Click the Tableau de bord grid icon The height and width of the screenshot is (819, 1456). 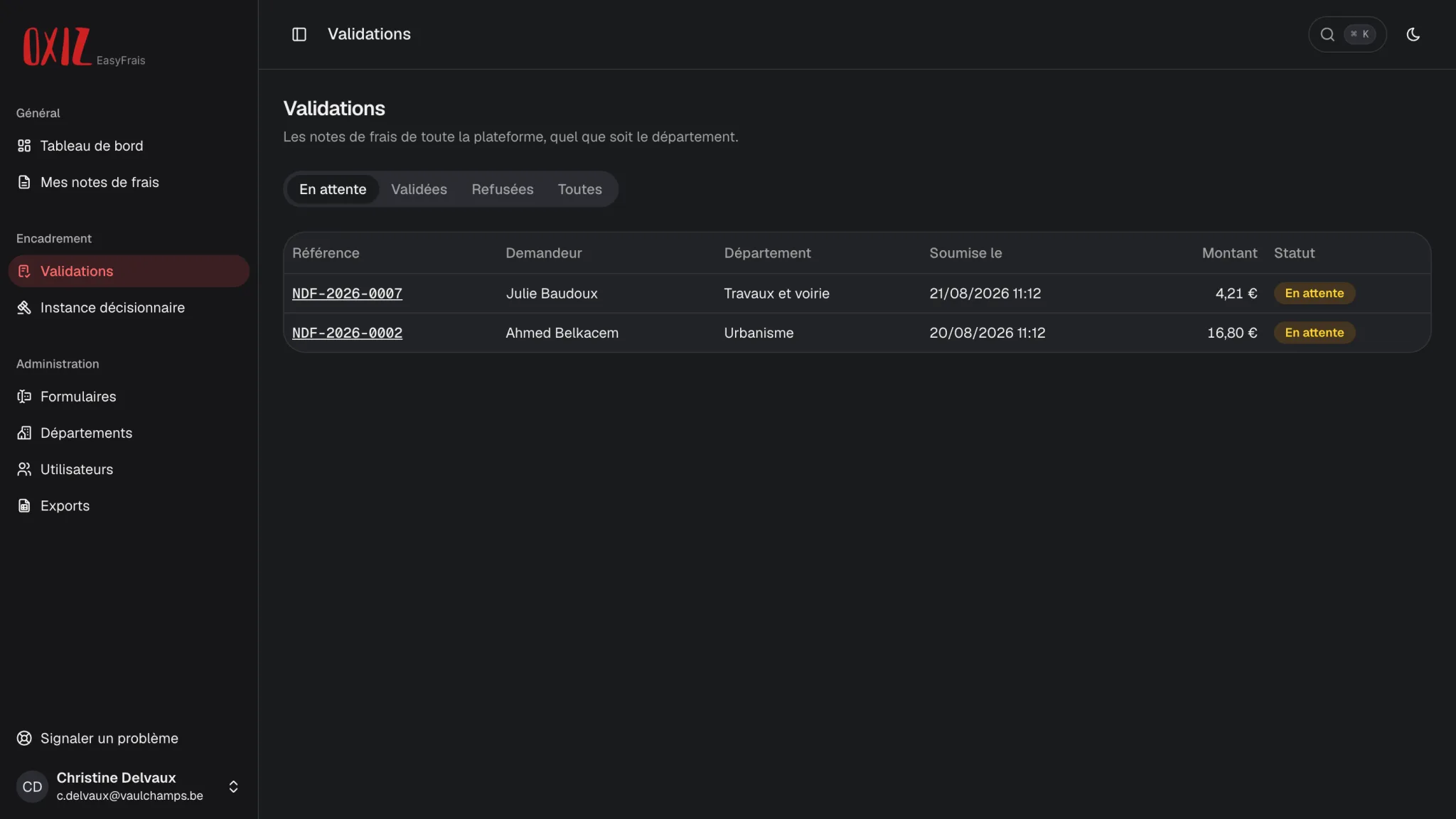tap(24, 146)
